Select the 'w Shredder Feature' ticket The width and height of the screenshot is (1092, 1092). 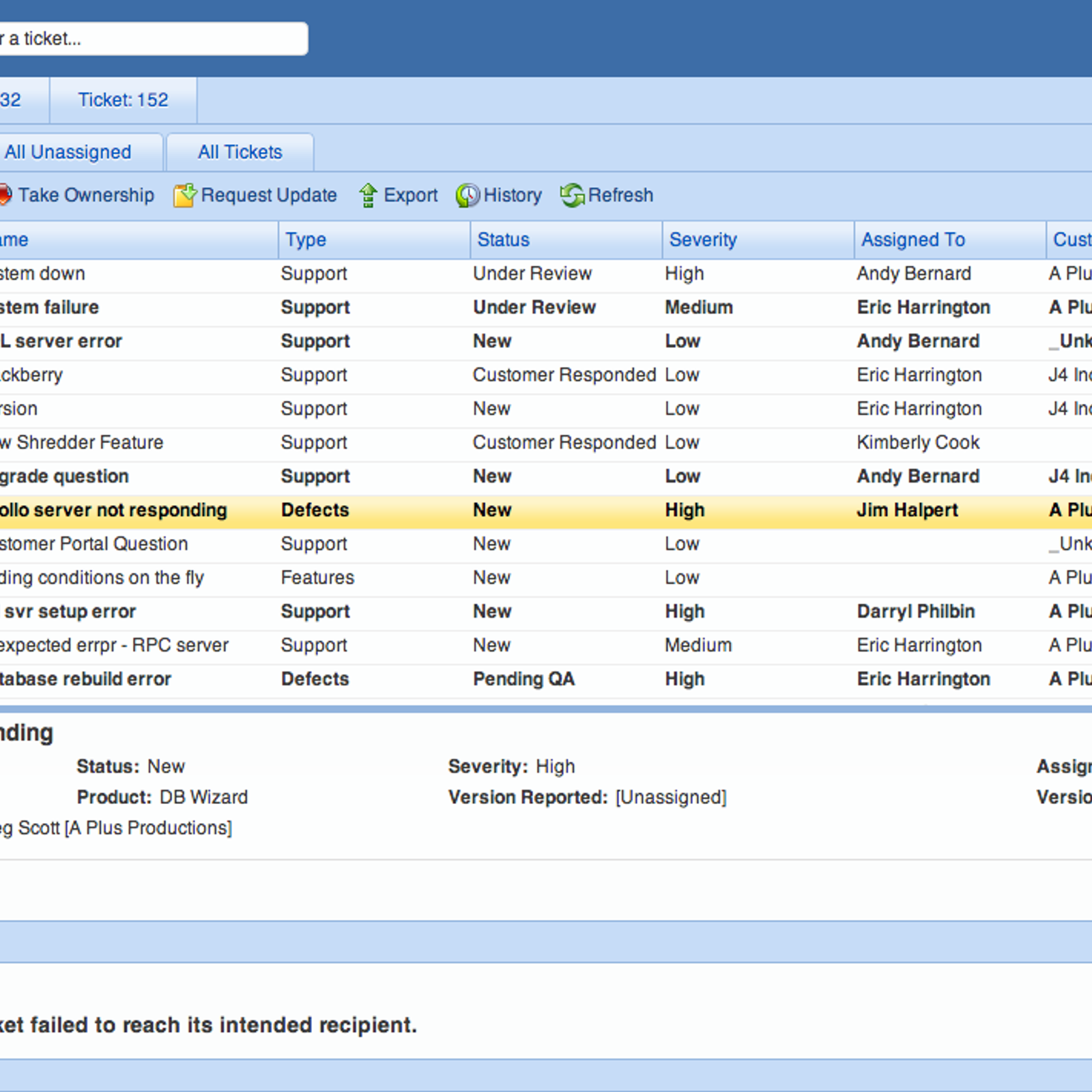tap(81, 442)
